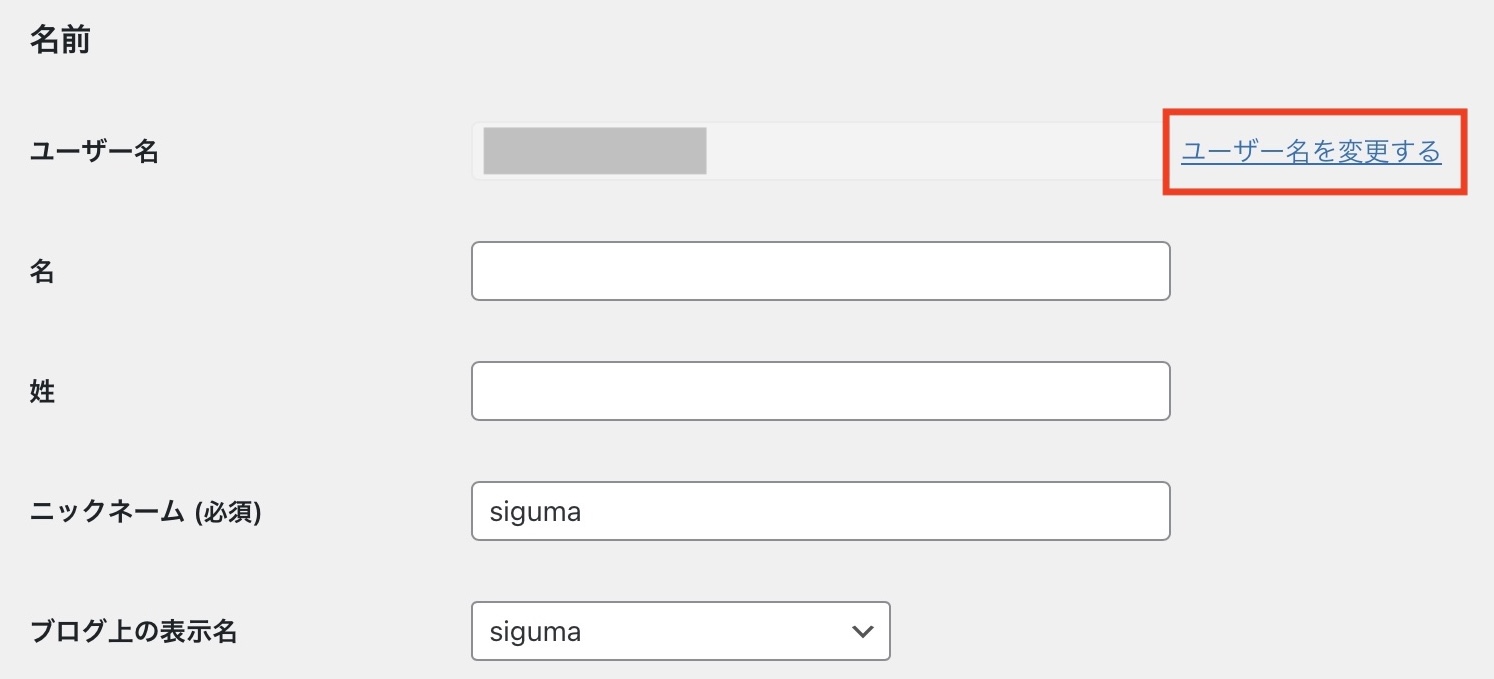This screenshot has height=679, width=1494.
Task: Click the chevron arrow on display name dropdown
Action: coord(860,631)
